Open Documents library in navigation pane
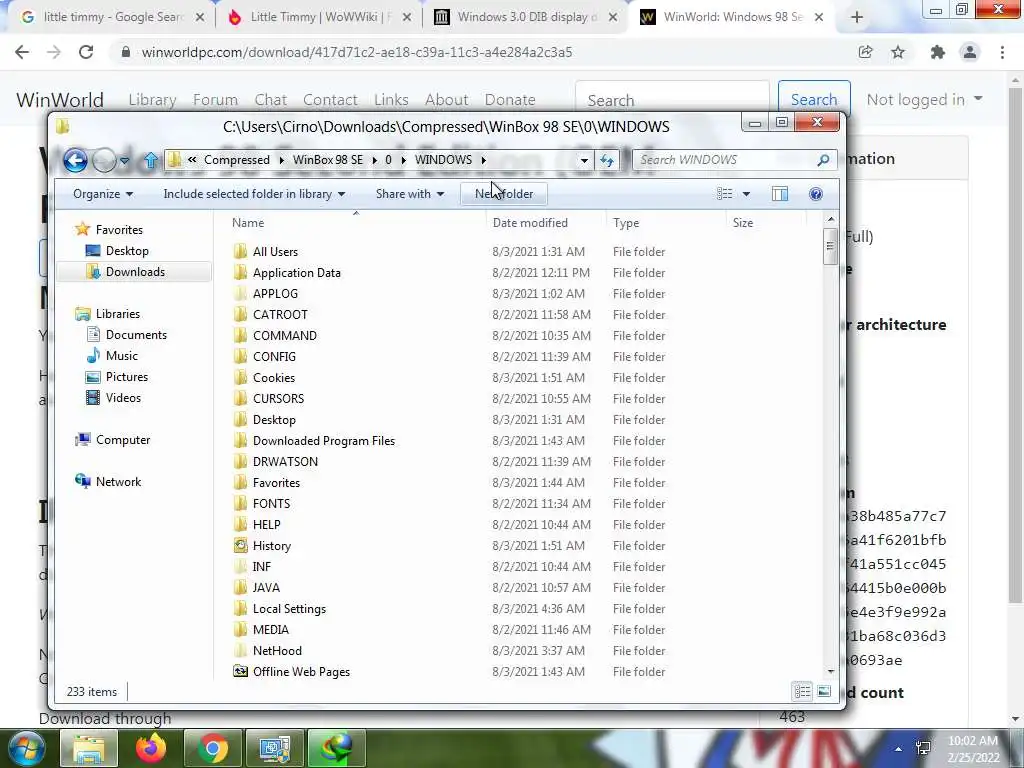This screenshot has height=768, width=1024. point(127,335)
